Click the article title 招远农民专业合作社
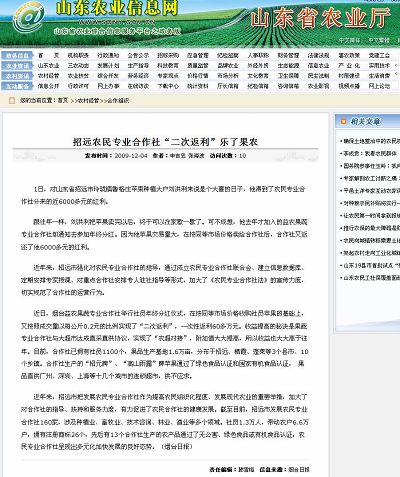Image resolution: width=400 pixels, height=477 pixels. 165,142
